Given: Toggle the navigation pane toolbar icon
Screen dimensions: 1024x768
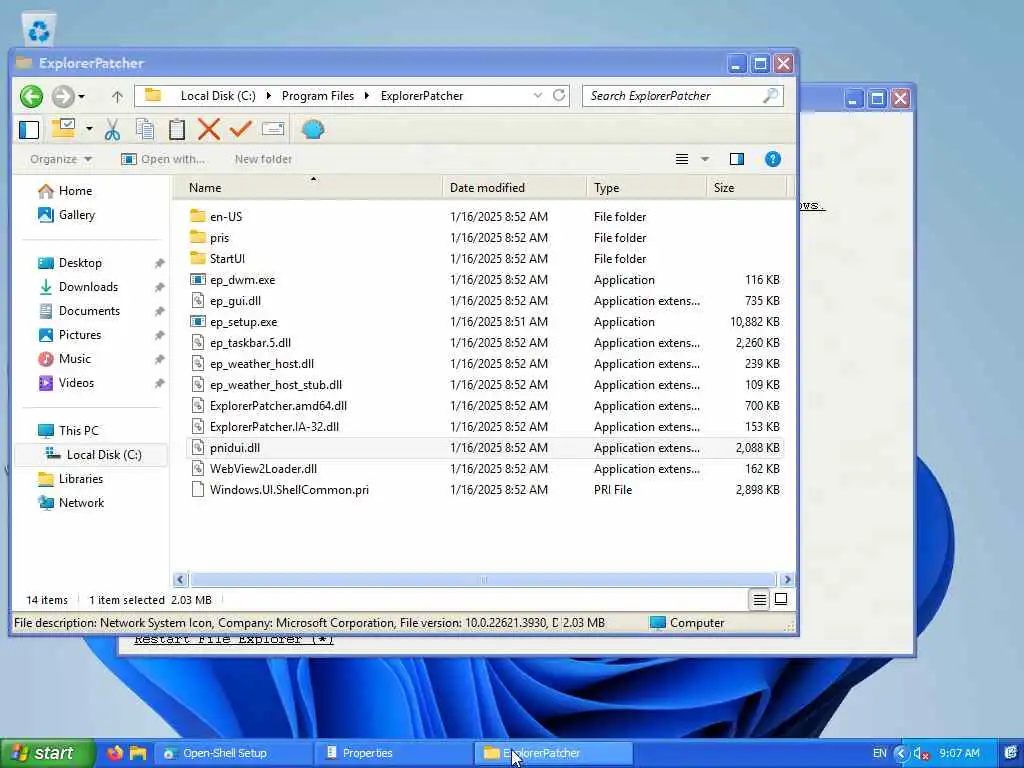Looking at the screenshot, I should (x=29, y=129).
